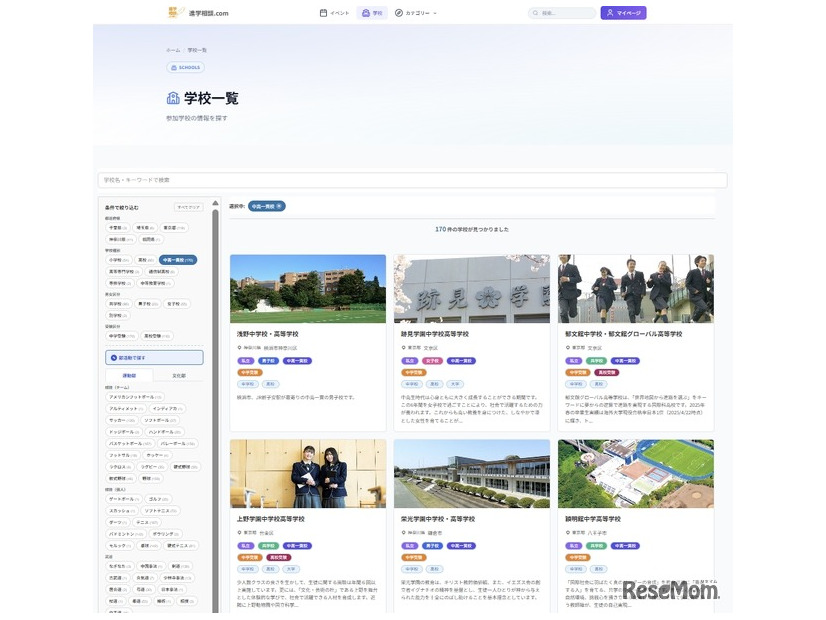Viewport: 826px width, 620px height.
Task: Open the 浅野中学校 campus photo
Action: click(308, 289)
